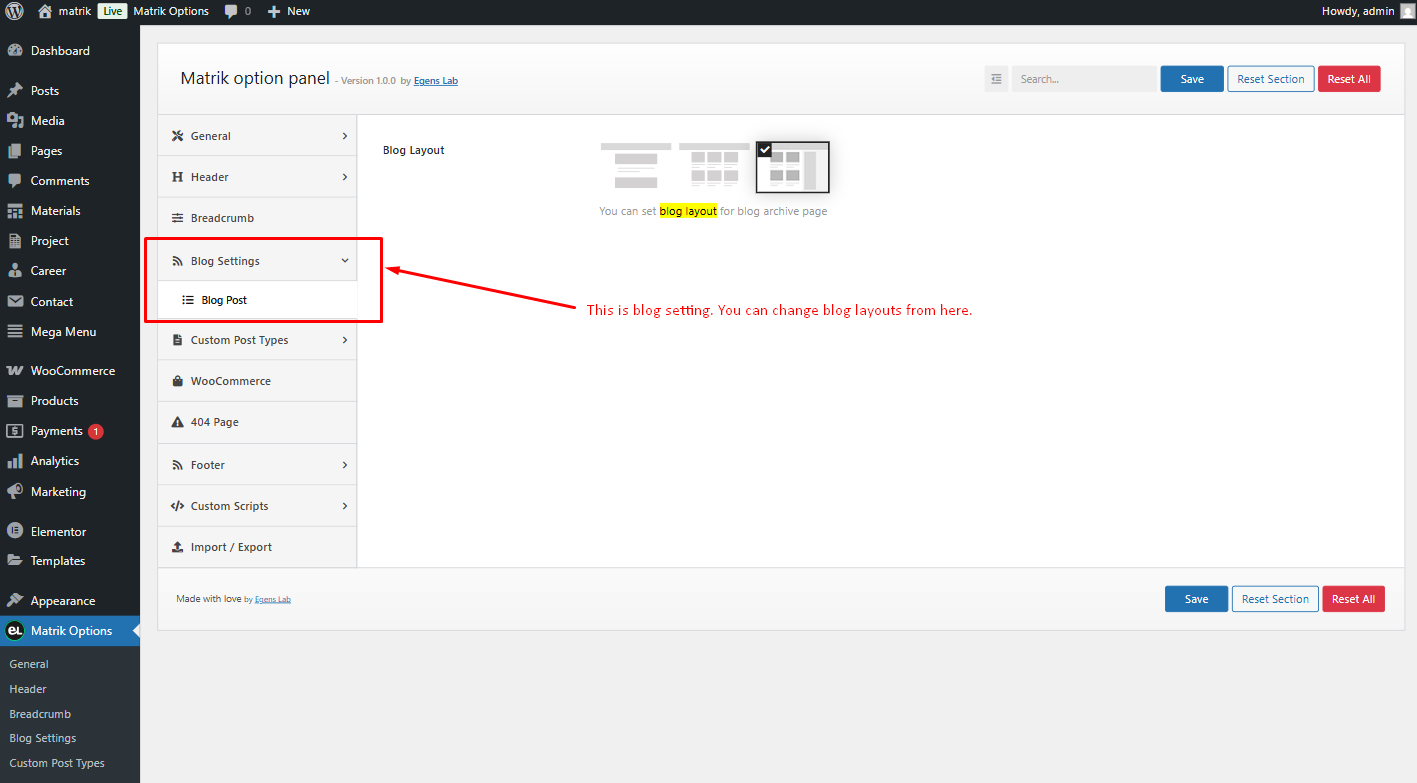Open the matrik site home icon
Screen dimensions: 1417x783
[45, 11]
